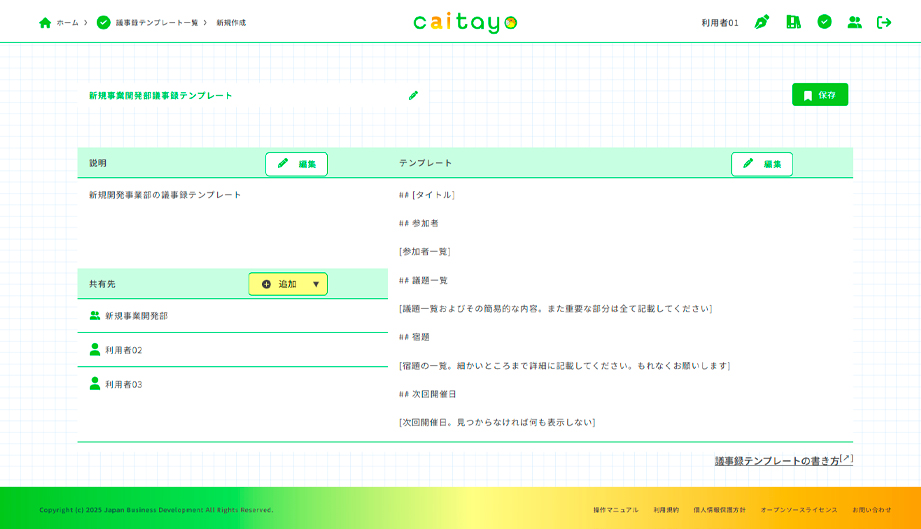Click the テンプレート section header label

pyautogui.click(x=425, y=163)
